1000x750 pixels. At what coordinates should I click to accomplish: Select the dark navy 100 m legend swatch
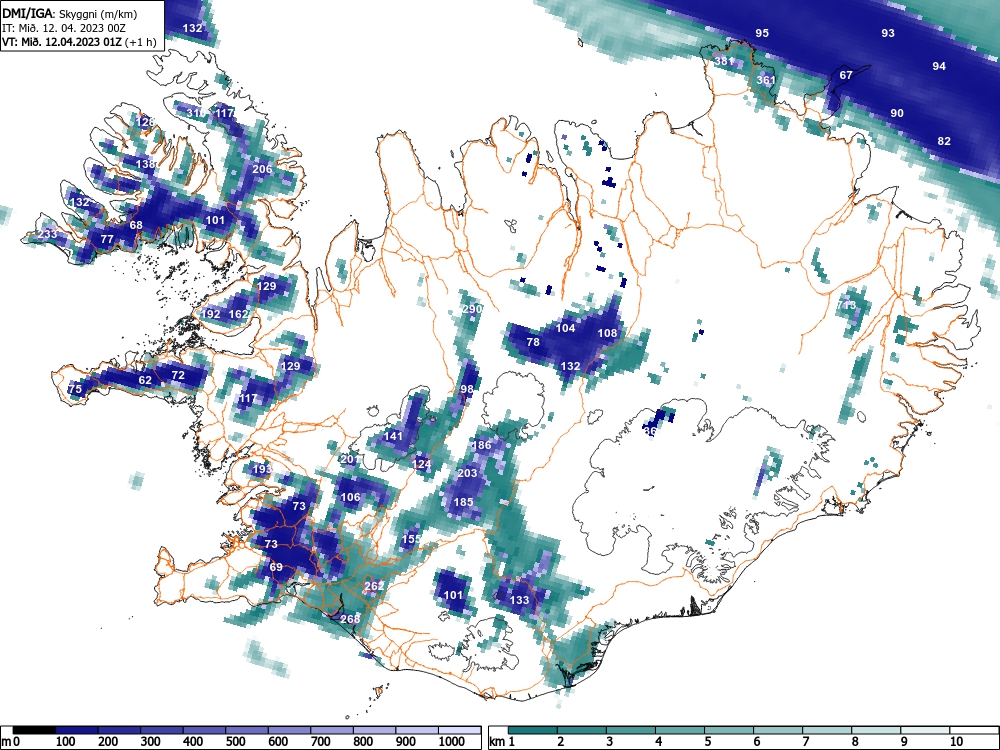point(77,730)
